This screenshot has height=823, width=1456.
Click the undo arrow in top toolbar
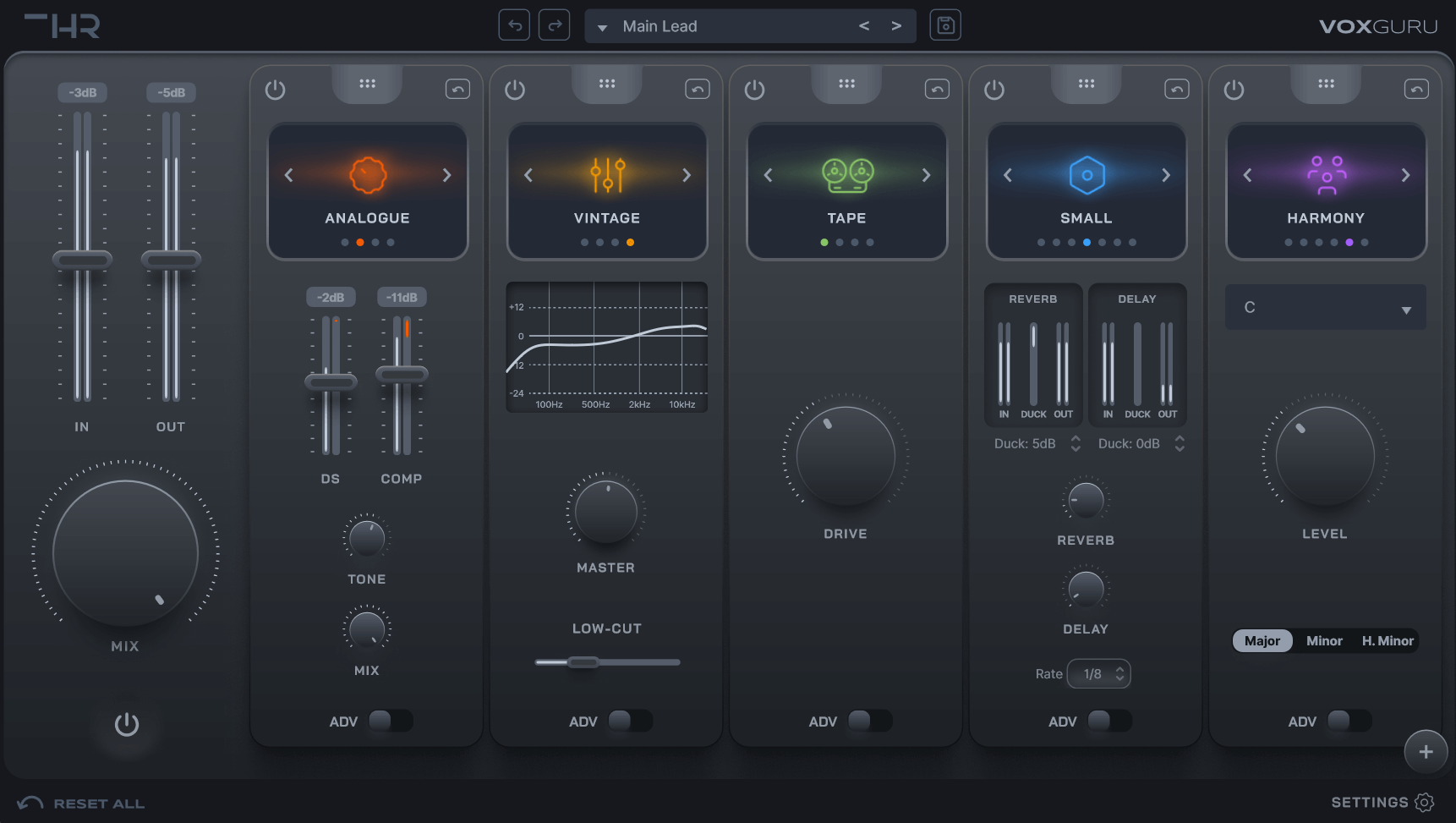click(x=514, y=25)
